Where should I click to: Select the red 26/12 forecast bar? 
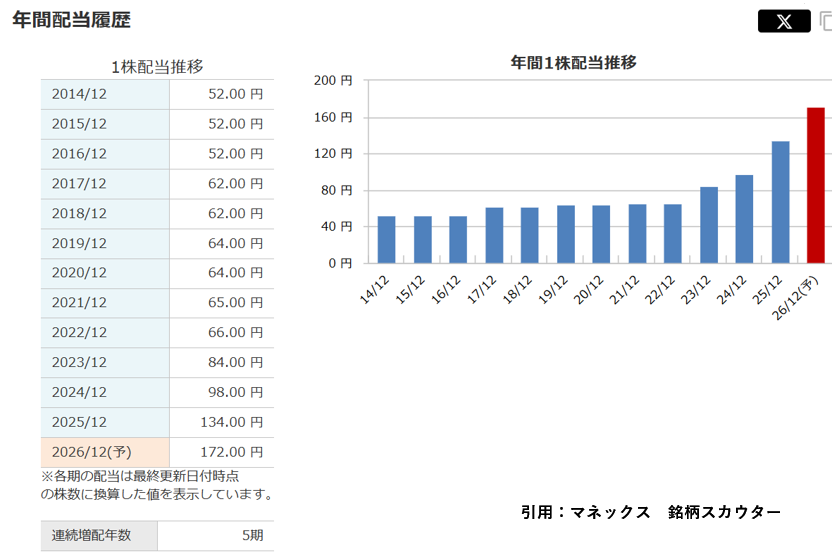(816, 185)
